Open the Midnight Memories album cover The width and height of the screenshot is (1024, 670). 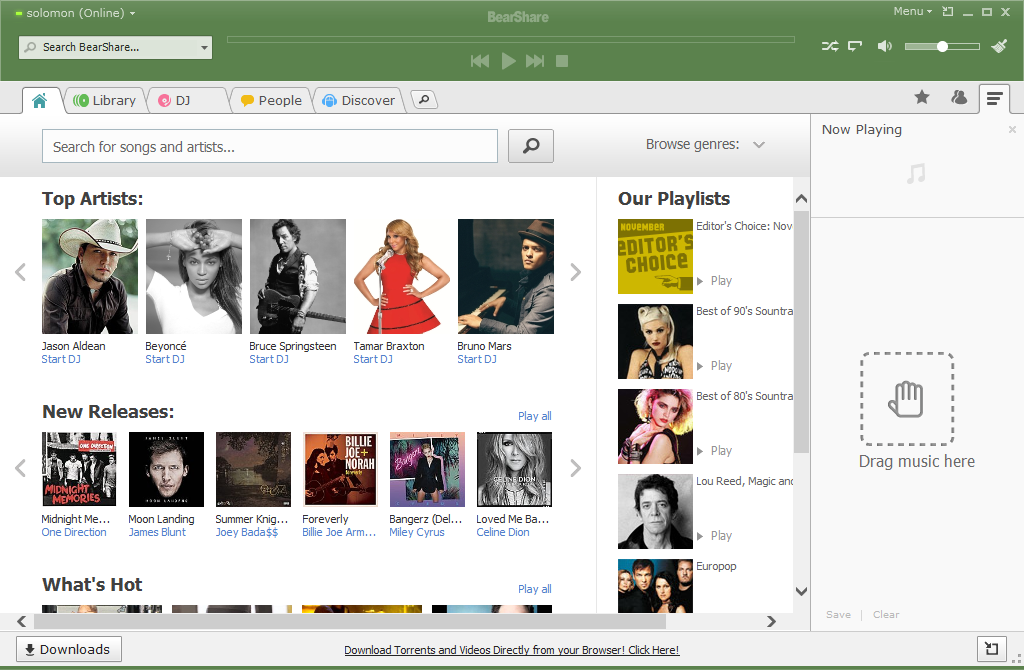coord(79,469)
